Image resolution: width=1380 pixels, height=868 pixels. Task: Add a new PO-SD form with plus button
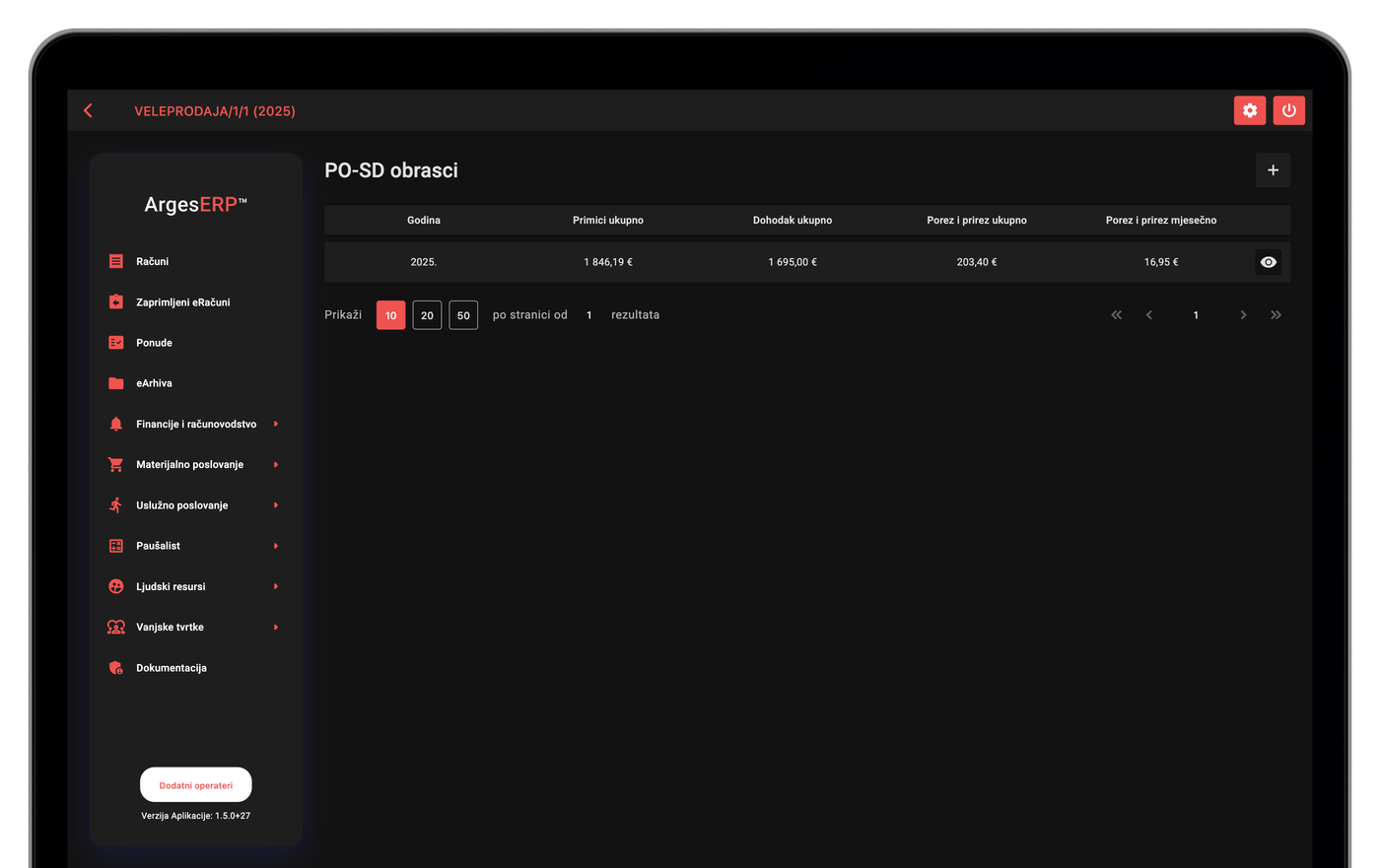tap(1273, 170)
